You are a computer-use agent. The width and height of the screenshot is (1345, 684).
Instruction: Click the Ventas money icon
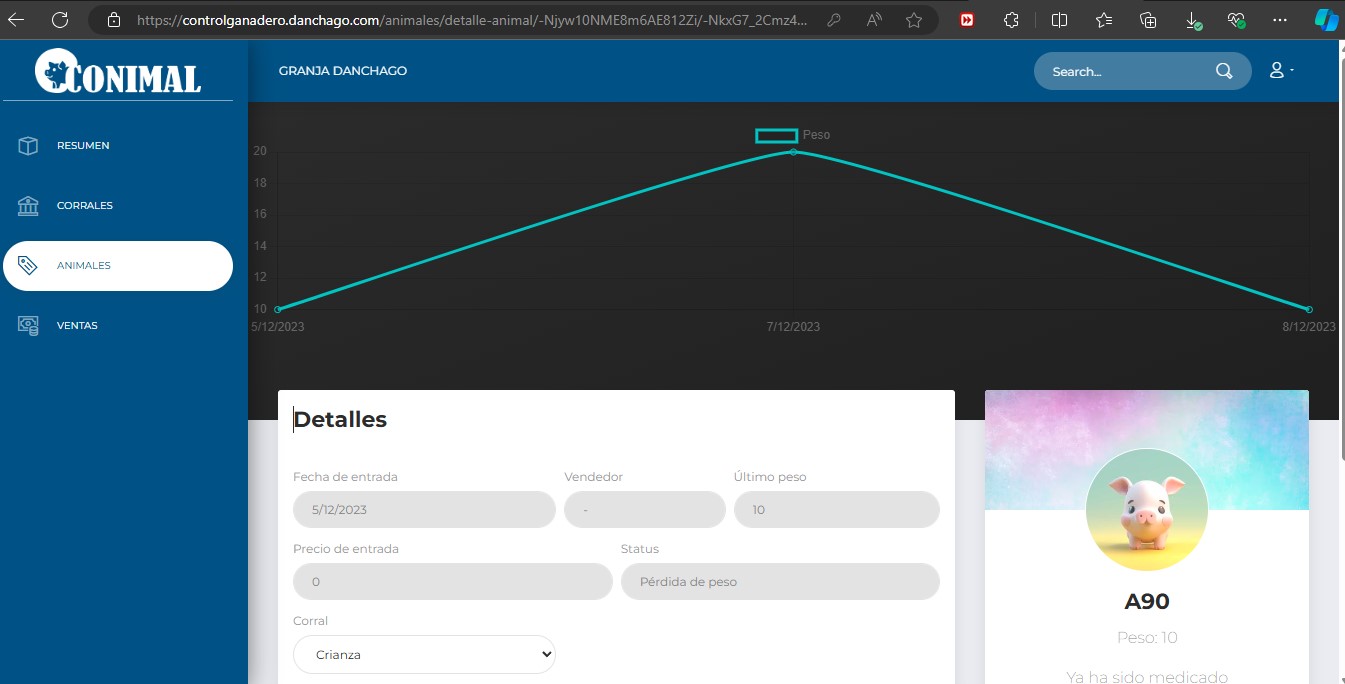point(28,326)
